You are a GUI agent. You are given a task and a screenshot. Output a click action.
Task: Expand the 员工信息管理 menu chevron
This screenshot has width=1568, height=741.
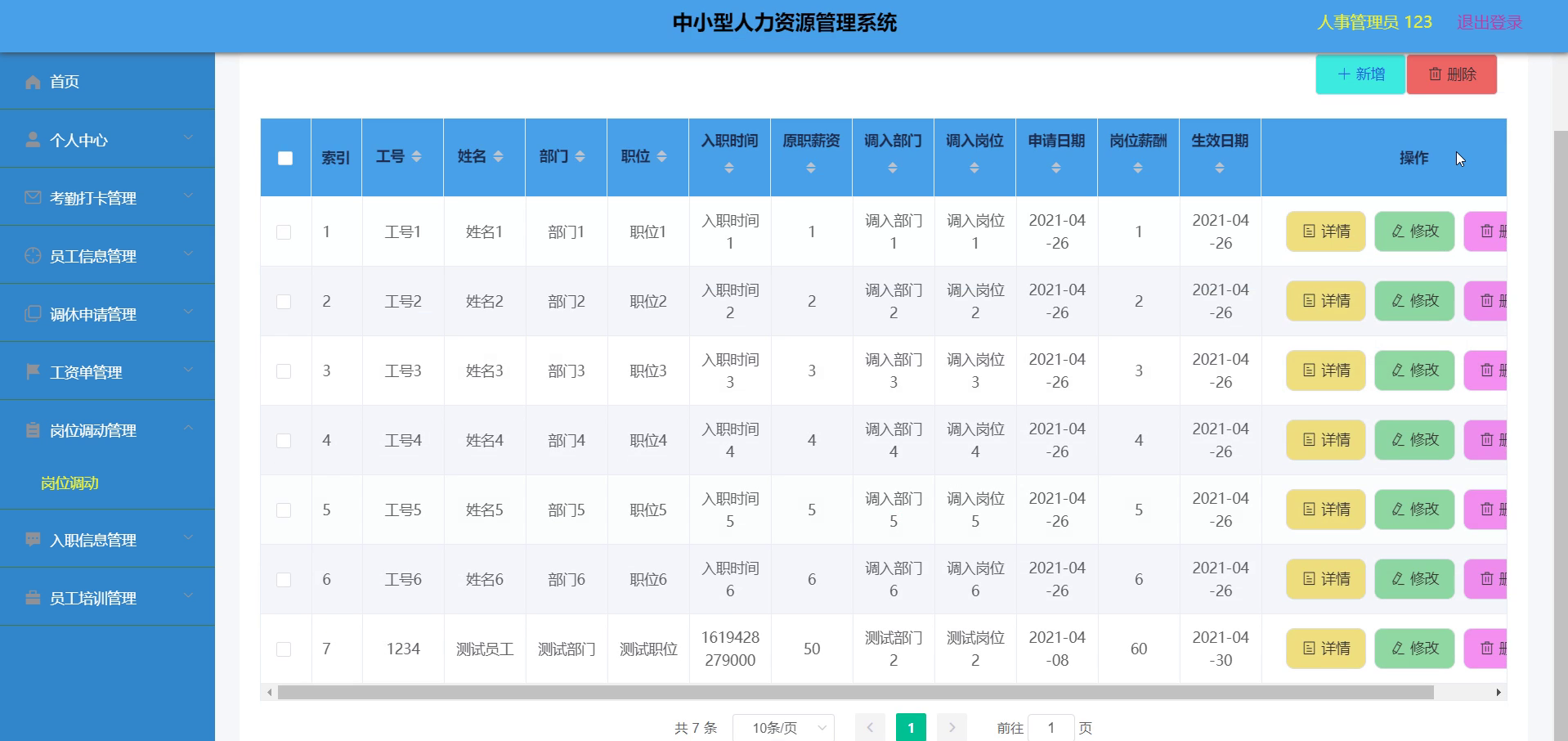coord(188,254)
